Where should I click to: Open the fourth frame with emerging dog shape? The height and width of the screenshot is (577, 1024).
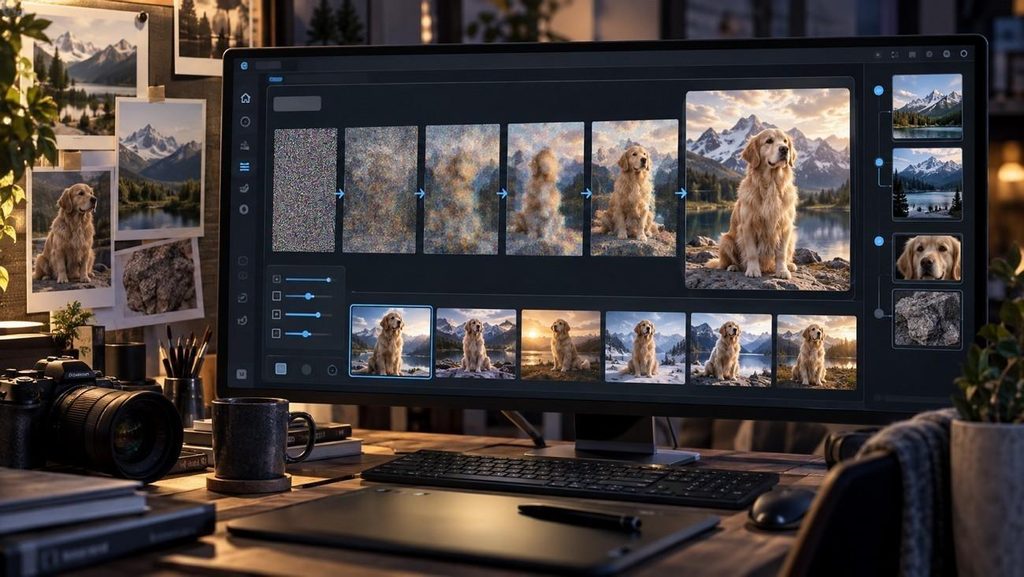tap(545, 189)
